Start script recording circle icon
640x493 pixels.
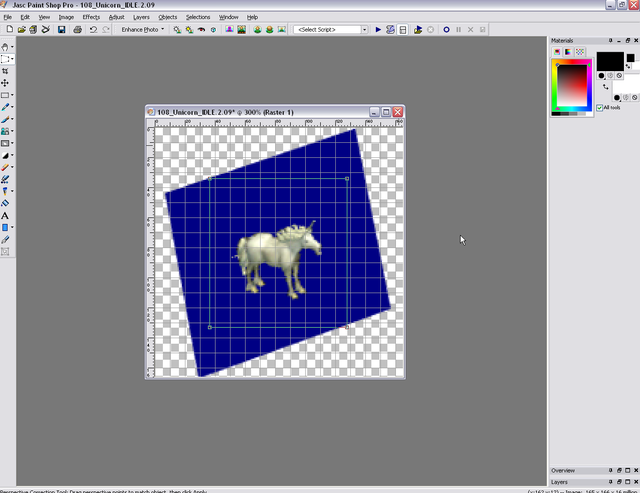[x=446, y=29]
